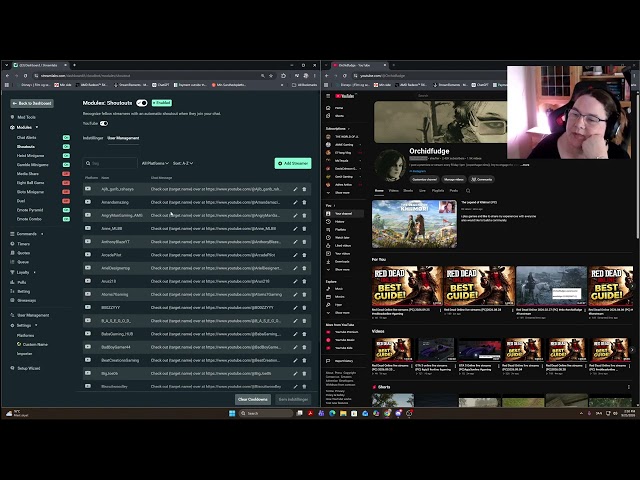Click the Chrome icon in the Windows taskbar
The height and width of the screenshot is (480, 640).
tap(387, 413)
